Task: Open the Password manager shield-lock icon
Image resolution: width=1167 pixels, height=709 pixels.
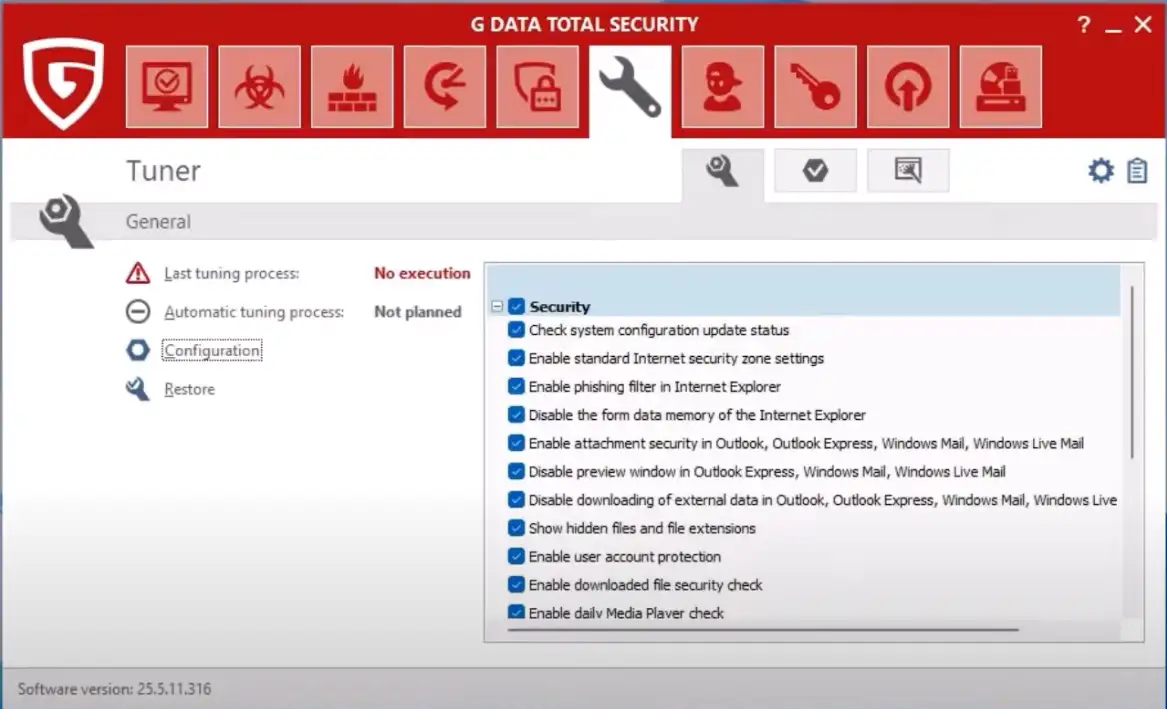Action: tap(537, 87)
